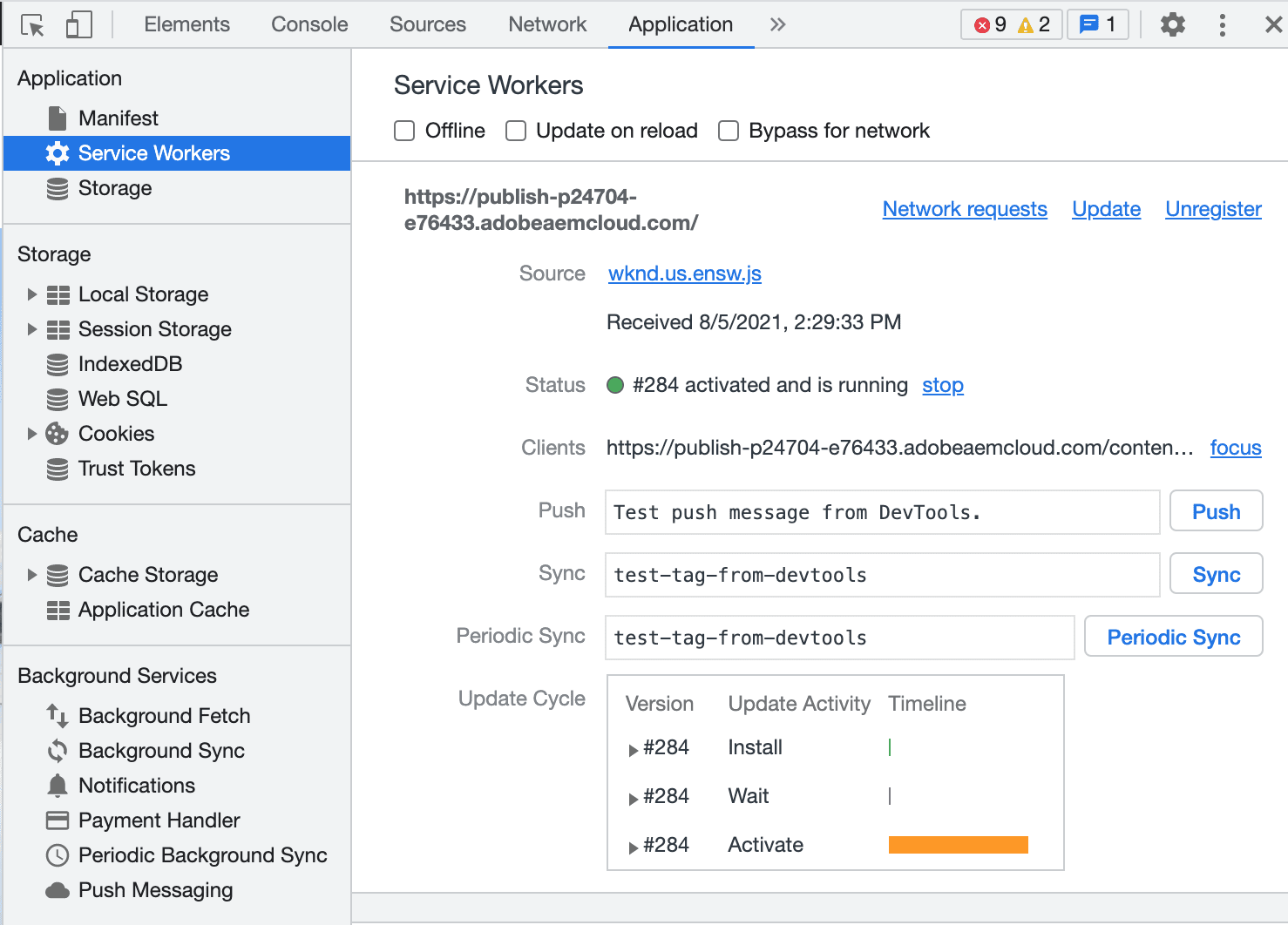Open Push Messaging in Background Services

[x=155, y=889]
